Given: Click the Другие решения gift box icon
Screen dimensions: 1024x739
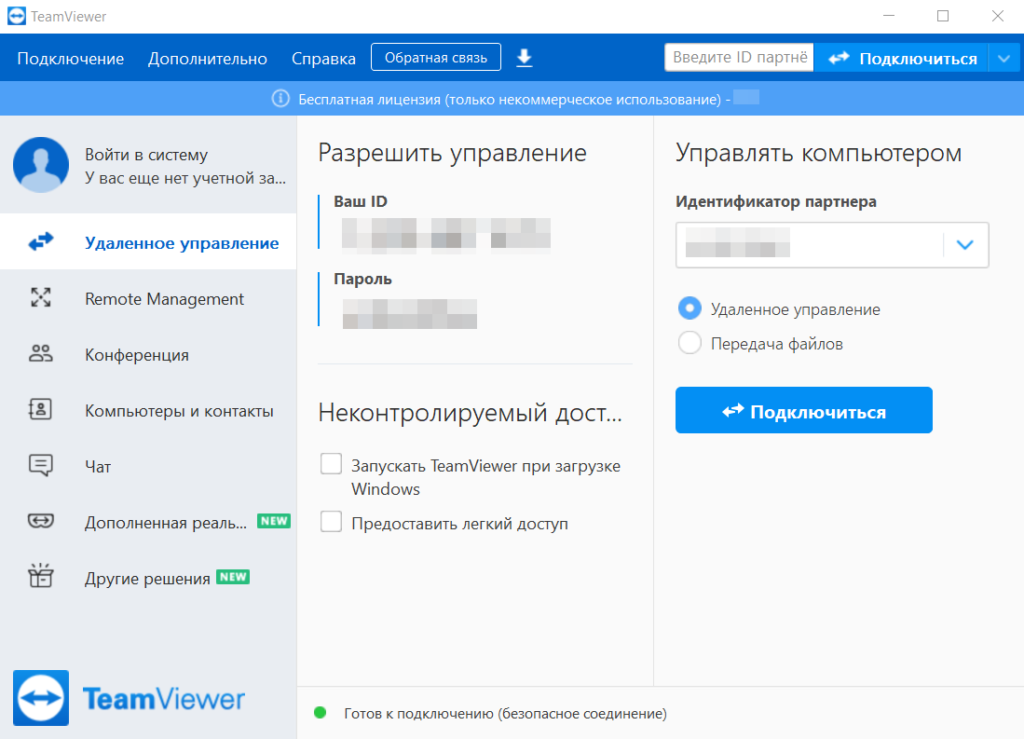Looking at the screenshot, I should pyautogui.click(x=40, y=576).
